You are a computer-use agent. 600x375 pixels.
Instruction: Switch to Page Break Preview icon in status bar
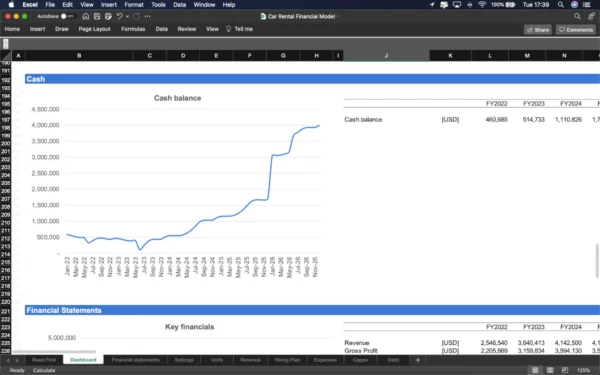tap(565, 370)
